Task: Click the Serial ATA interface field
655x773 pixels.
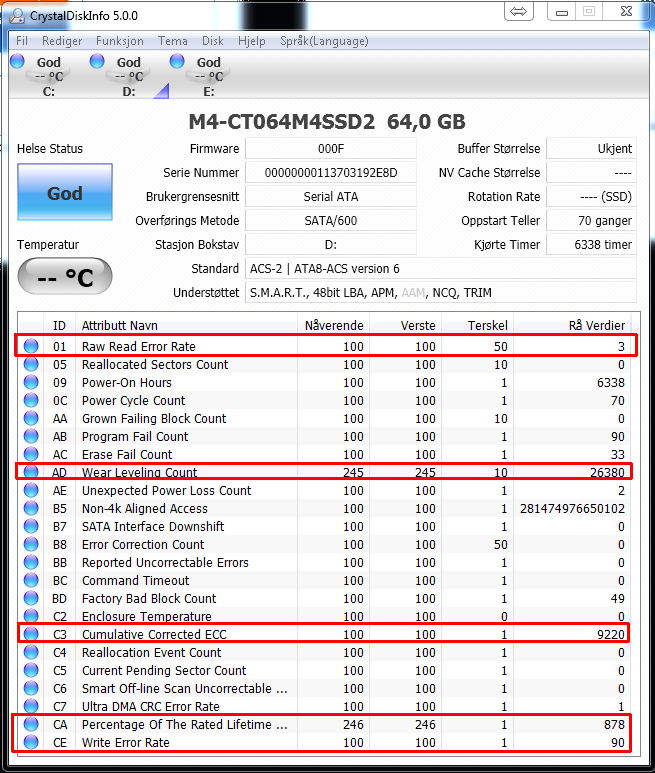Action: (x=331, y=196)
